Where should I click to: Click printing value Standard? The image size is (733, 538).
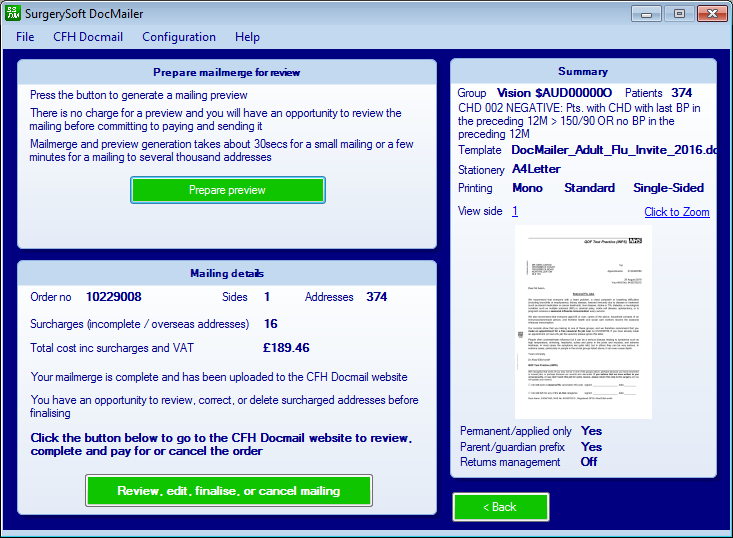pyautogui.click(x=589, y=188)
